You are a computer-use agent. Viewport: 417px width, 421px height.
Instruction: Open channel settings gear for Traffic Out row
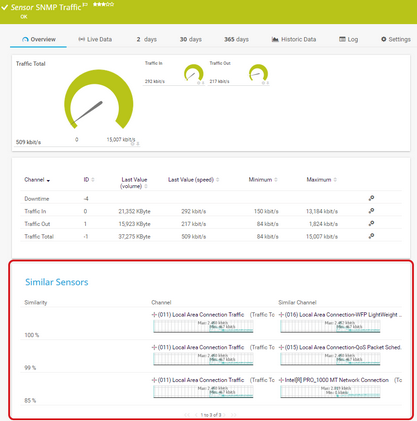pyautogui.click(x=371, y=223)
